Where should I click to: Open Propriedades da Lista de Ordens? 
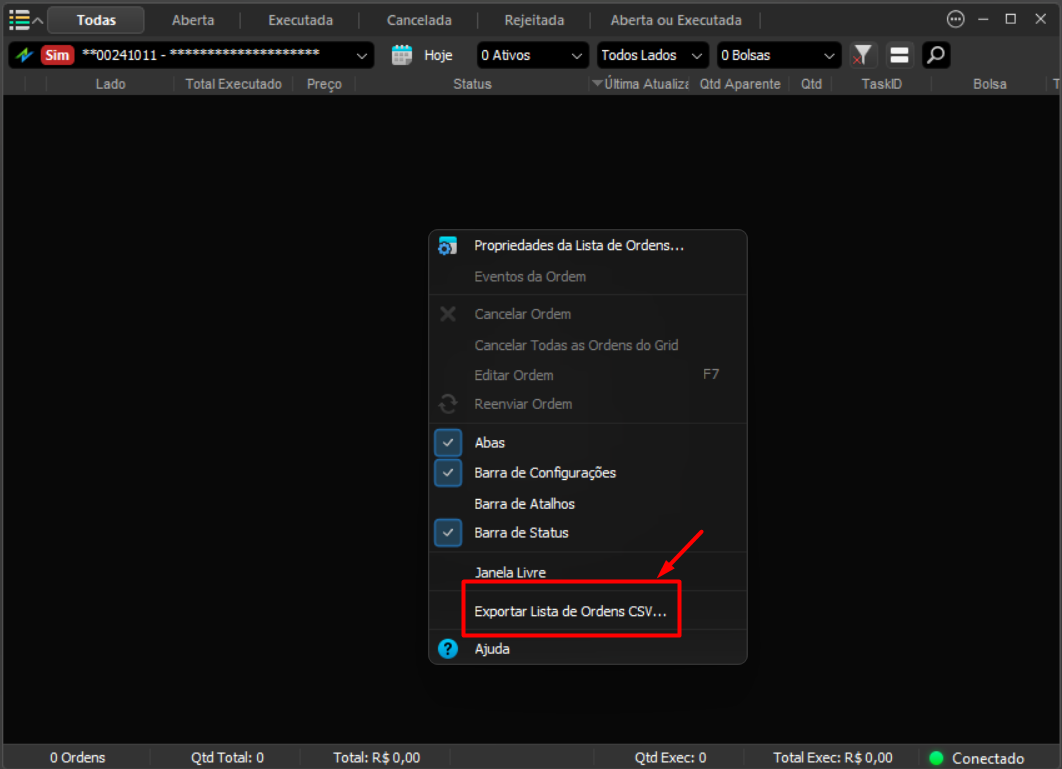pyautogui.click(x=579, y=245)
